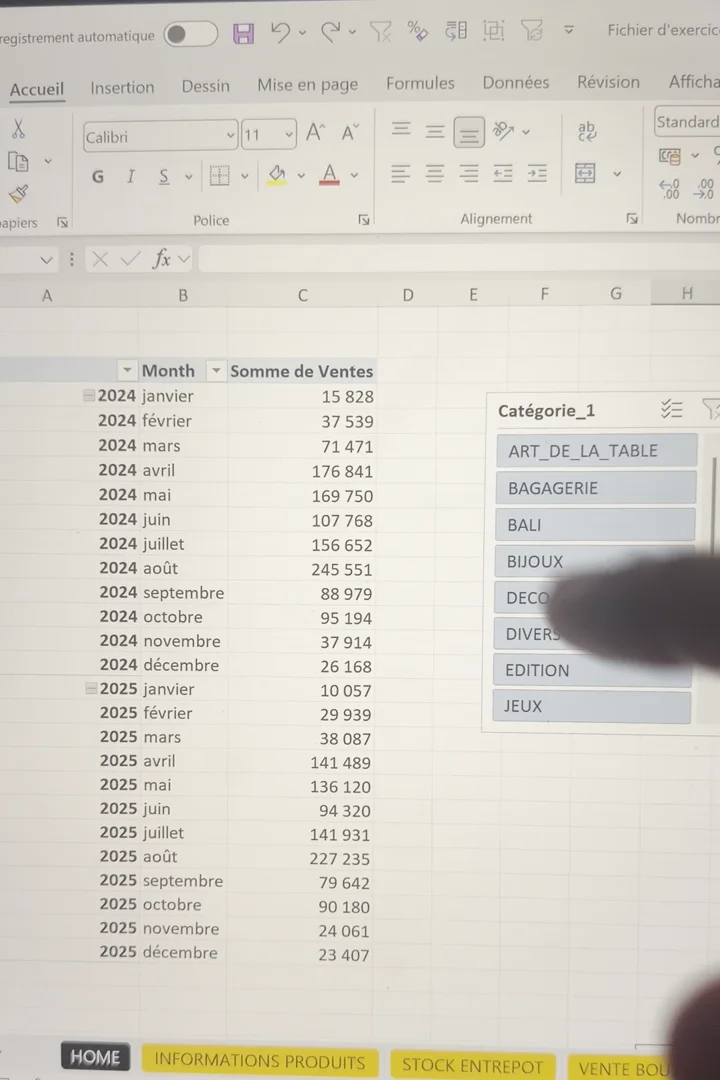Collapse the 2024 year group
Image resolution: width=720 pixels, height=1080 pixels.
pyautogui.click(x=89, y=395)
